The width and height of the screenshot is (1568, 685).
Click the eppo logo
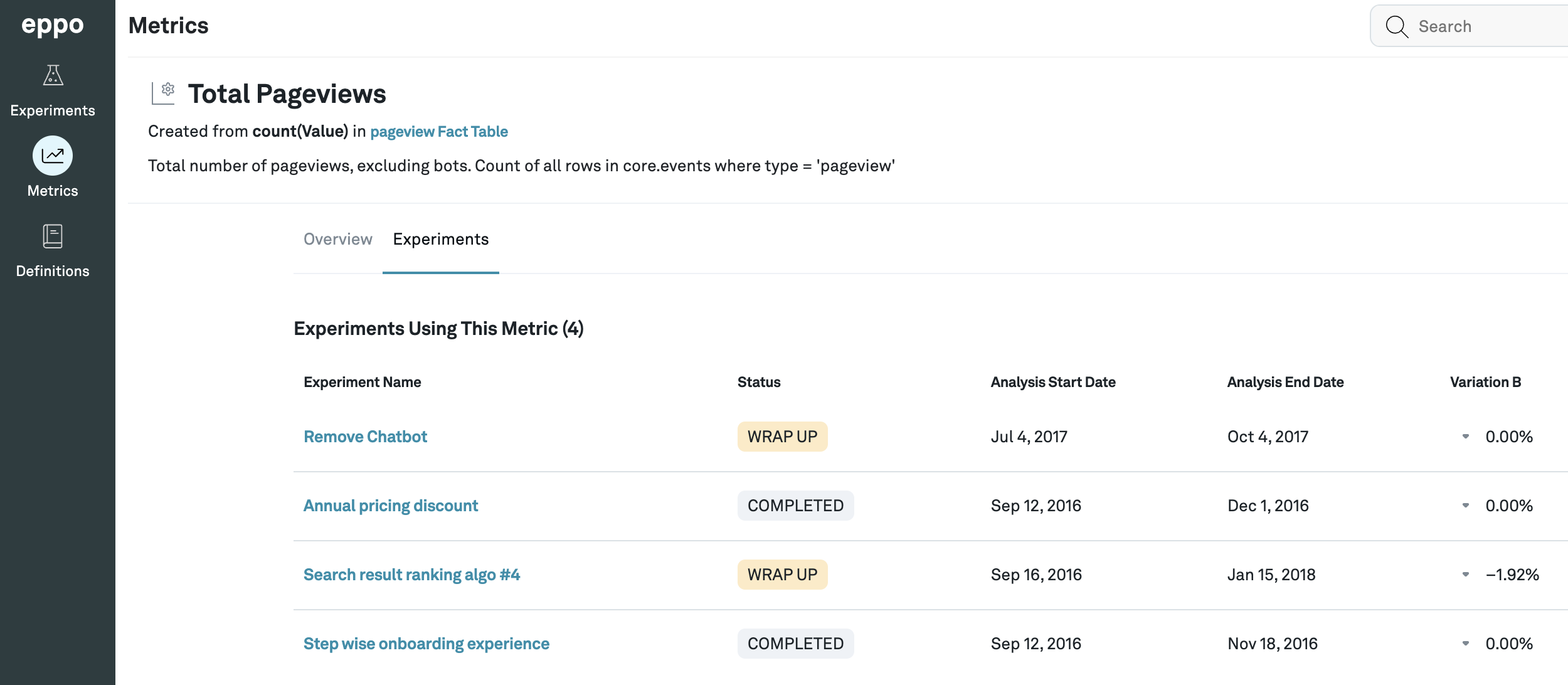pos(53,26)
